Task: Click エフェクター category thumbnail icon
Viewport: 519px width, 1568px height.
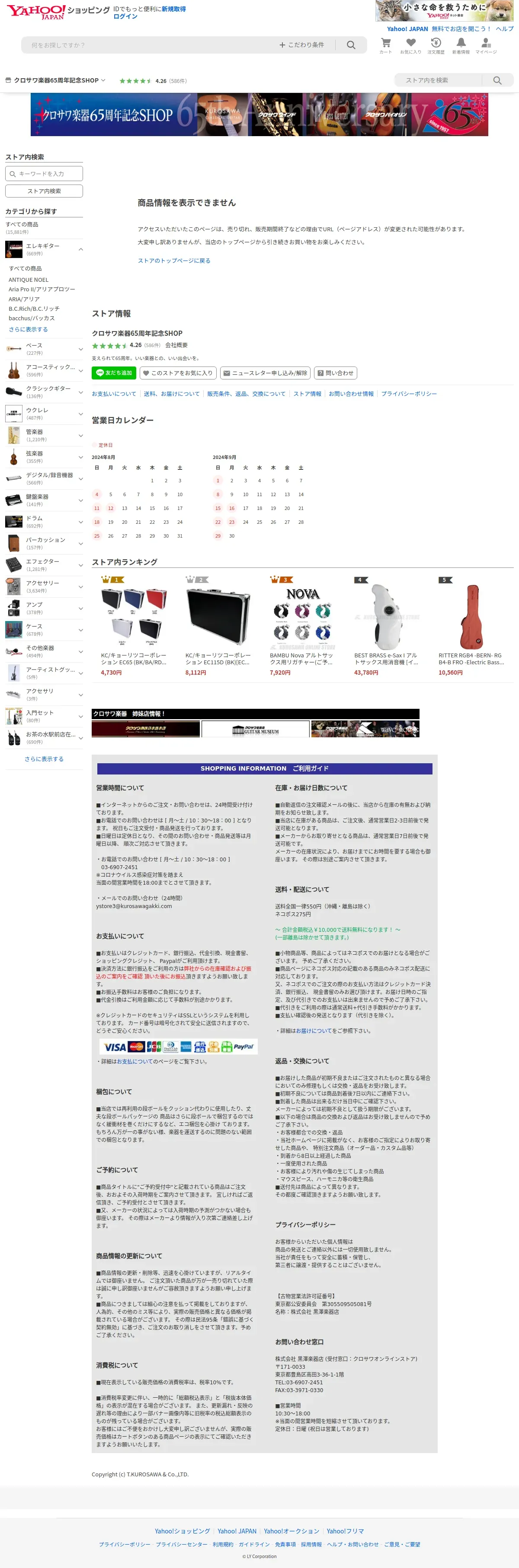Action: [x=14, y=565]
